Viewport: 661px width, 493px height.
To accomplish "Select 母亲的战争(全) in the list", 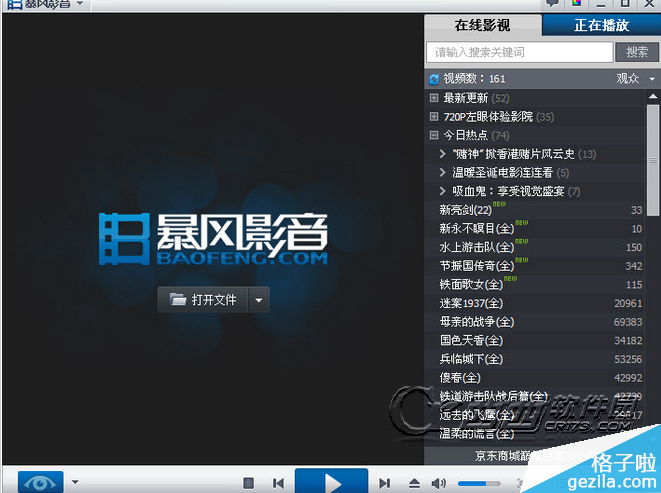I will [535, 322].
